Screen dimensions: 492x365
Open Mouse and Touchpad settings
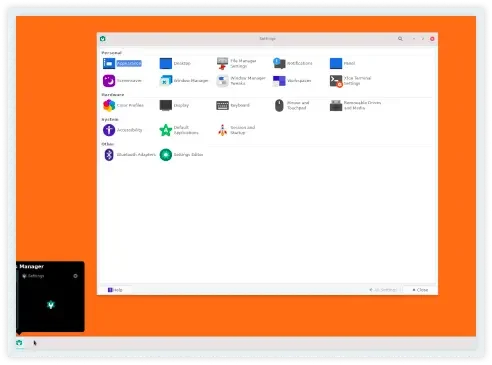tap(292, 105)
